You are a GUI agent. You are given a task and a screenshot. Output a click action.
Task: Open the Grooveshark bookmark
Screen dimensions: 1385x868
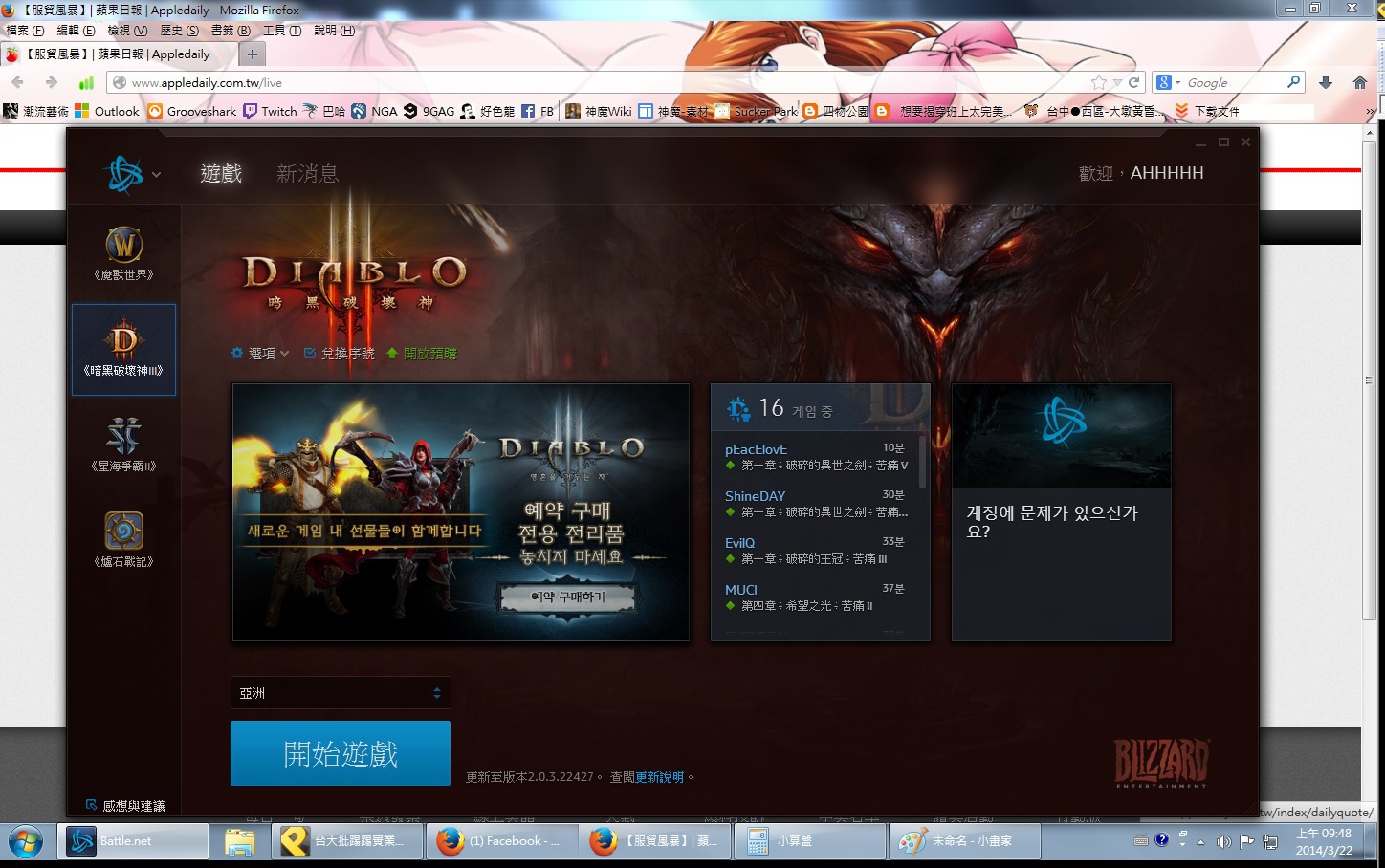pyautogui.click(x=192, y=111)
